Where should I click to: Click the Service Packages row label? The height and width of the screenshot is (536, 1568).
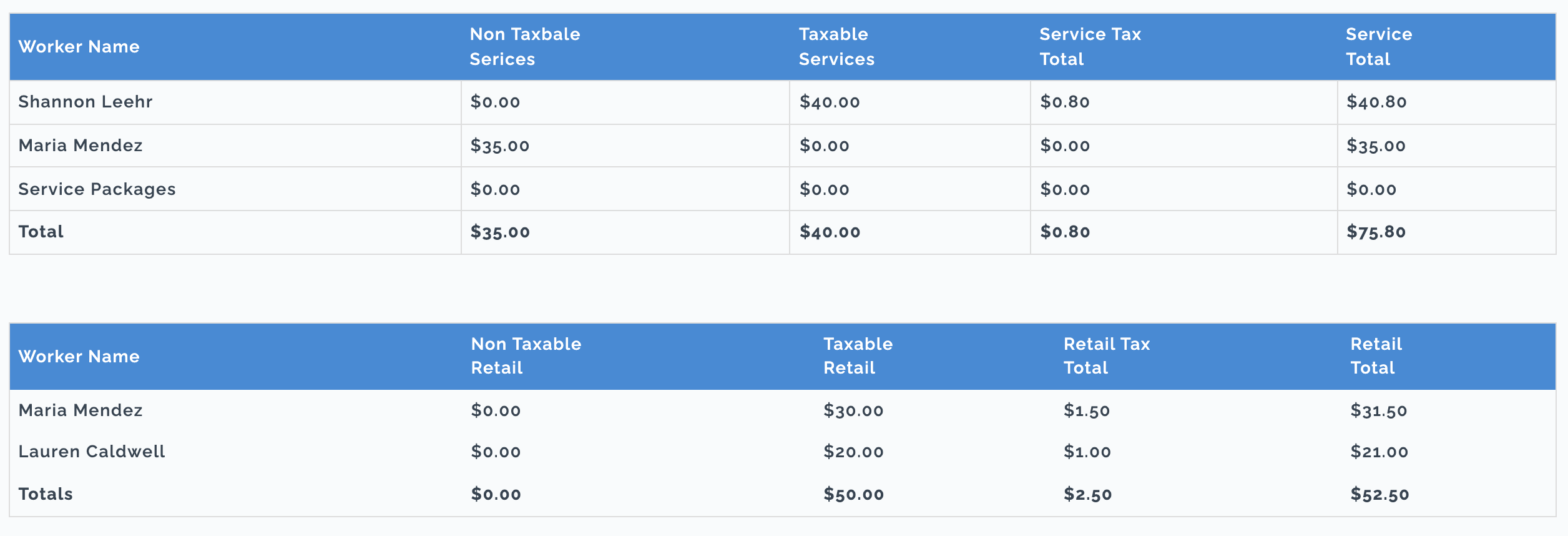point(97,189)
